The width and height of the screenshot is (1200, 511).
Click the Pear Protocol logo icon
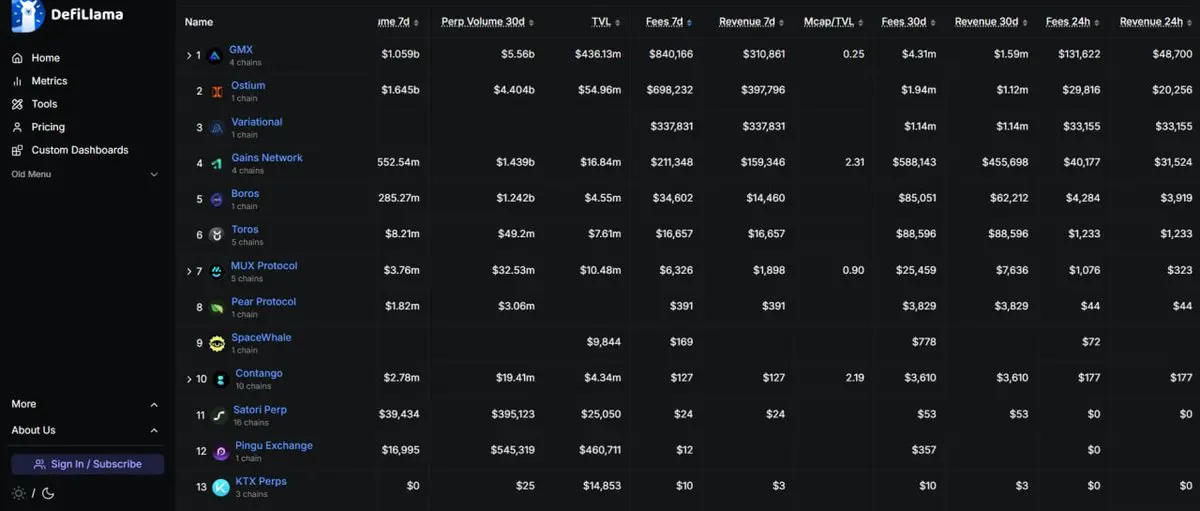(x=216, y=308)
